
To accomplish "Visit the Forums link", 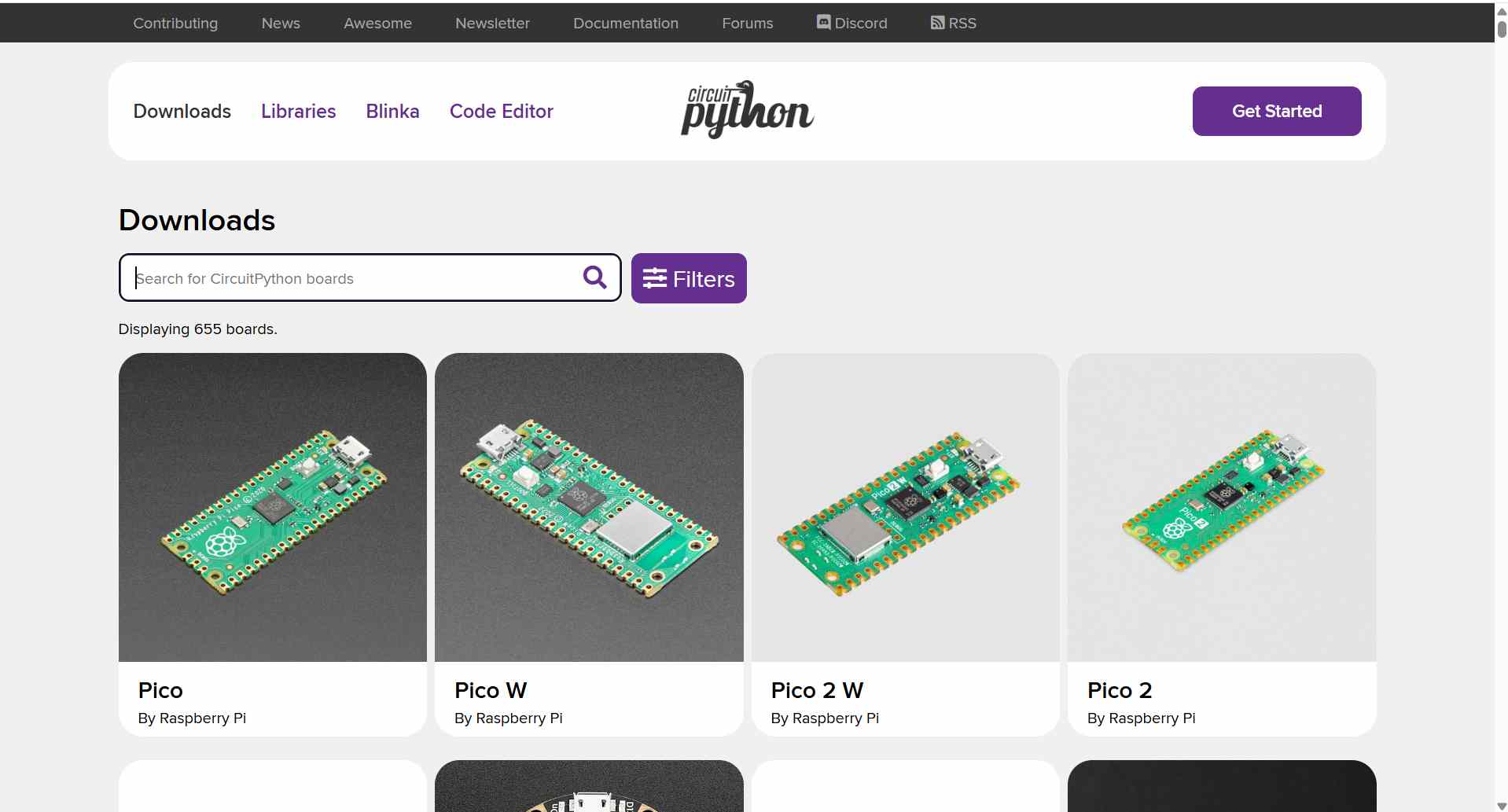I will (x=748, y=23).
